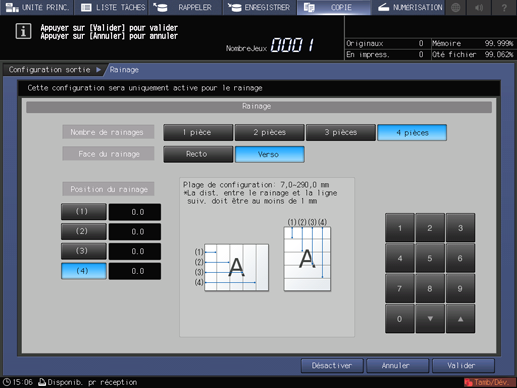
Task: Select crease position (4) button
Action: (84, 271)
